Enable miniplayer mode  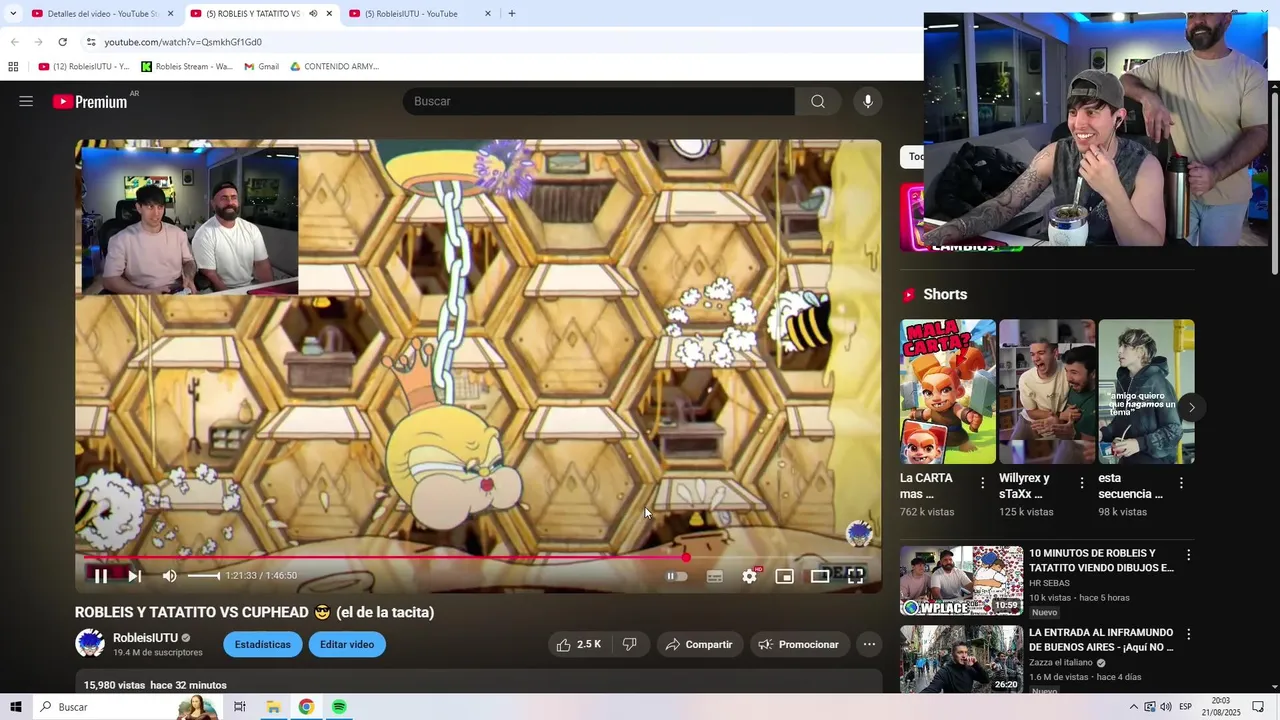click(x=785, y=576)
